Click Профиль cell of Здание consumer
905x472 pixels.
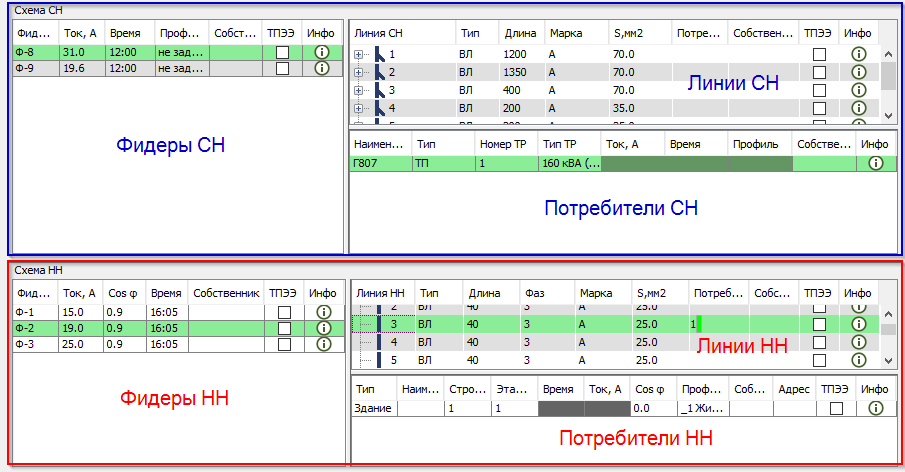point(702,409)
